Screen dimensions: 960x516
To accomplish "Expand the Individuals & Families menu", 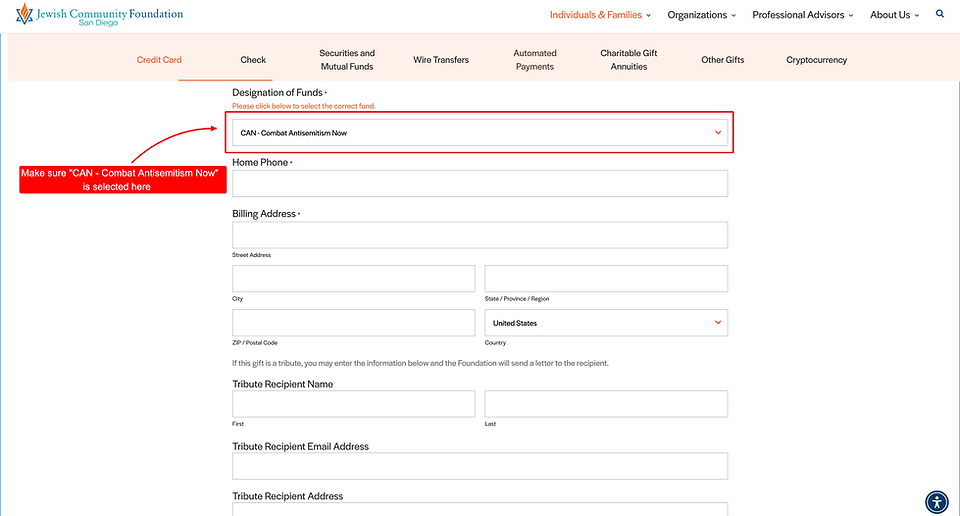I will [600, 15].
